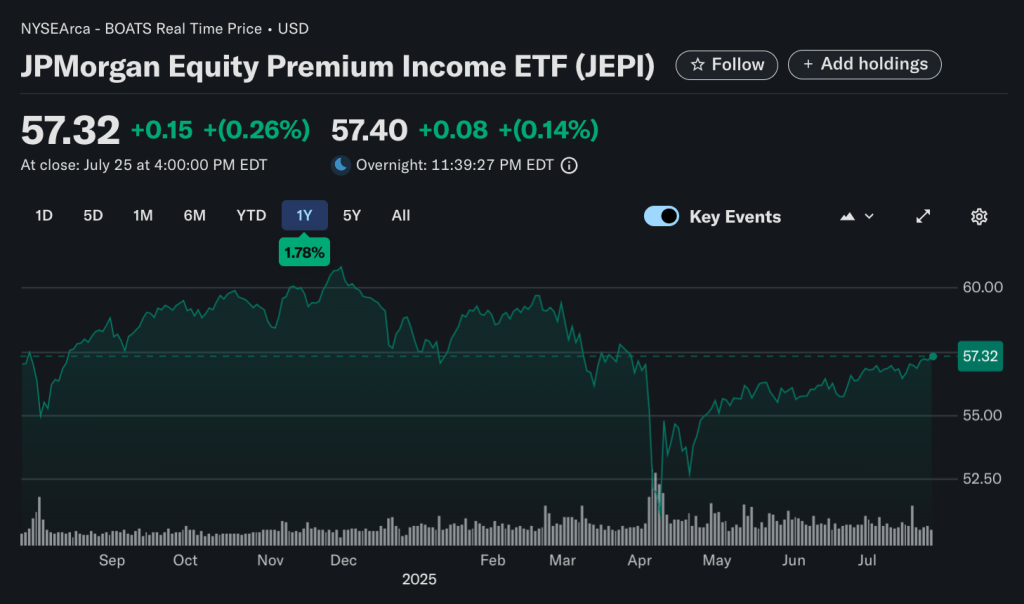This screenshot has height=604, width=1024.
Task: Open the info tooltip next to Overnight time
Action: click(x=569, y=165)
